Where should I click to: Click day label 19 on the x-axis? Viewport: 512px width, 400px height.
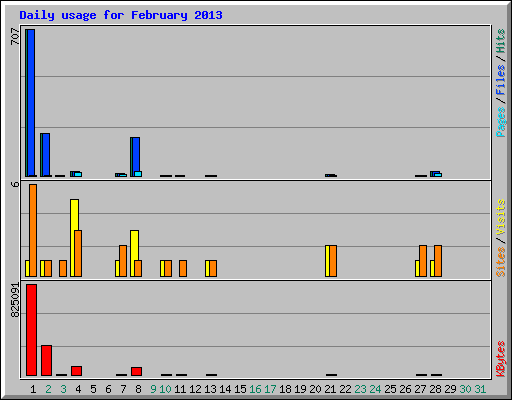[300, 389]
